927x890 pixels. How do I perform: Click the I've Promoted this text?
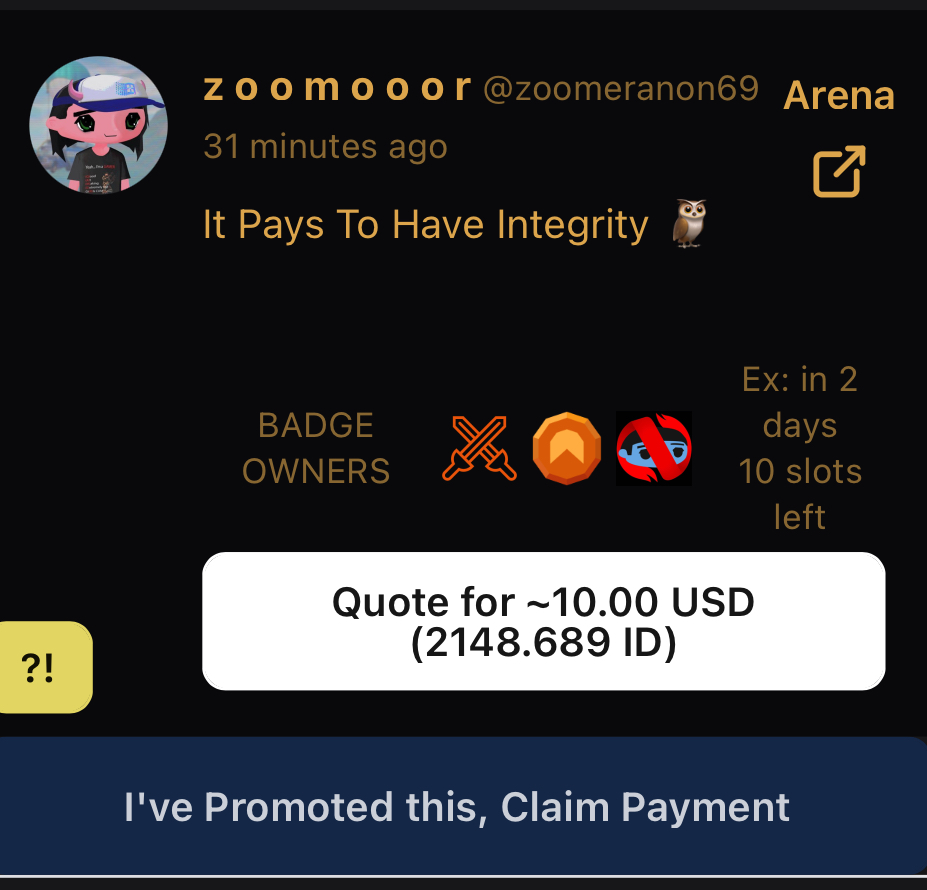pyautogui.click(x=306, y=807)
